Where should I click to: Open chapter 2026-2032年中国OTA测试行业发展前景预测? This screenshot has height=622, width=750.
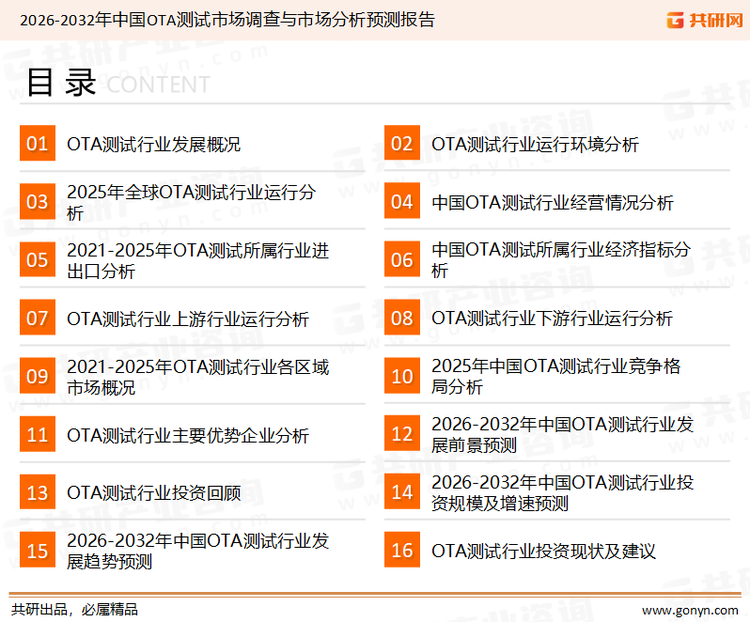point(562,434)
